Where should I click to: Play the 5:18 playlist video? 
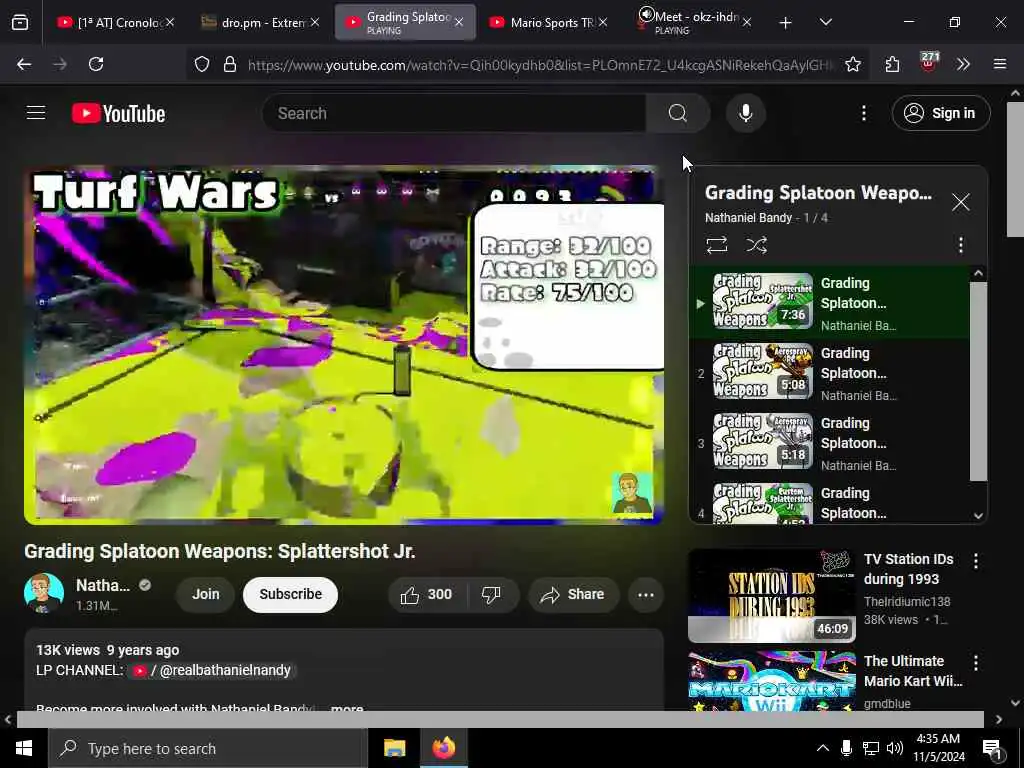(829, 443)
